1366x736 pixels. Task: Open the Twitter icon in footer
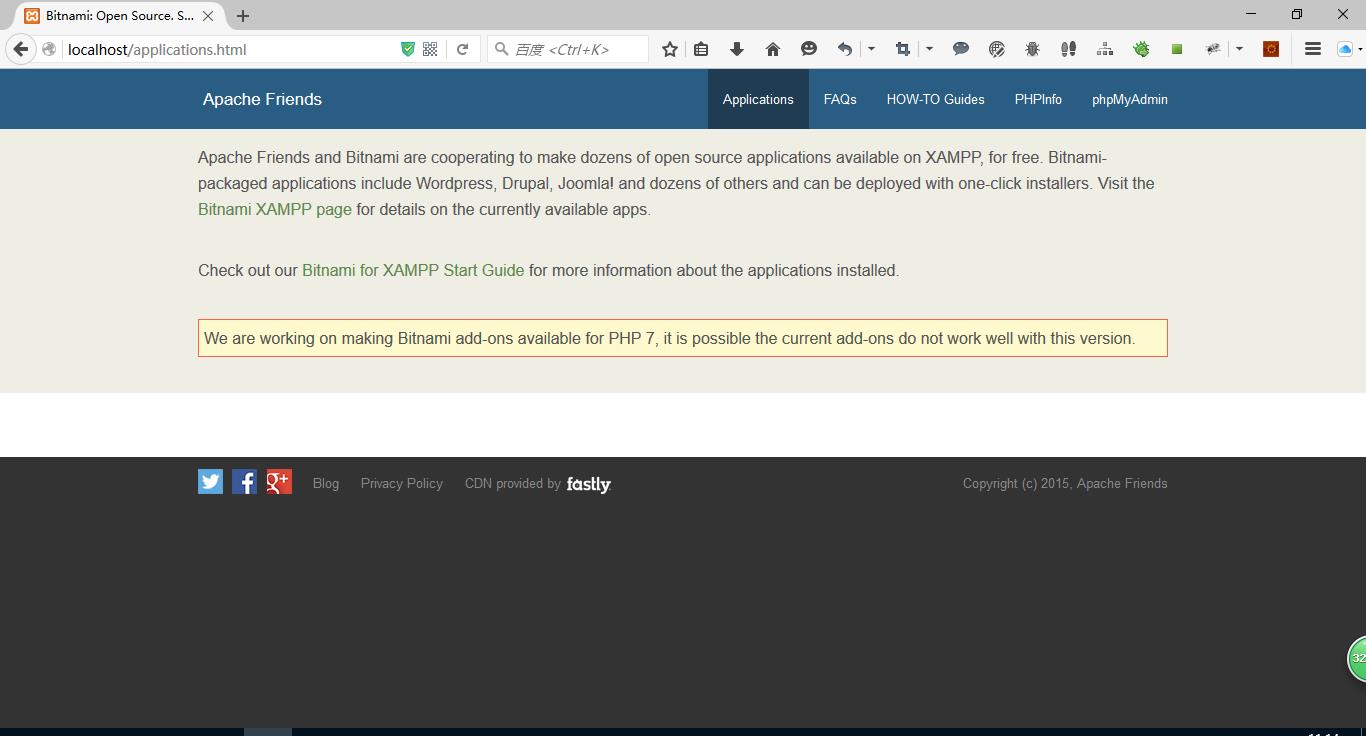coord(210,482)
